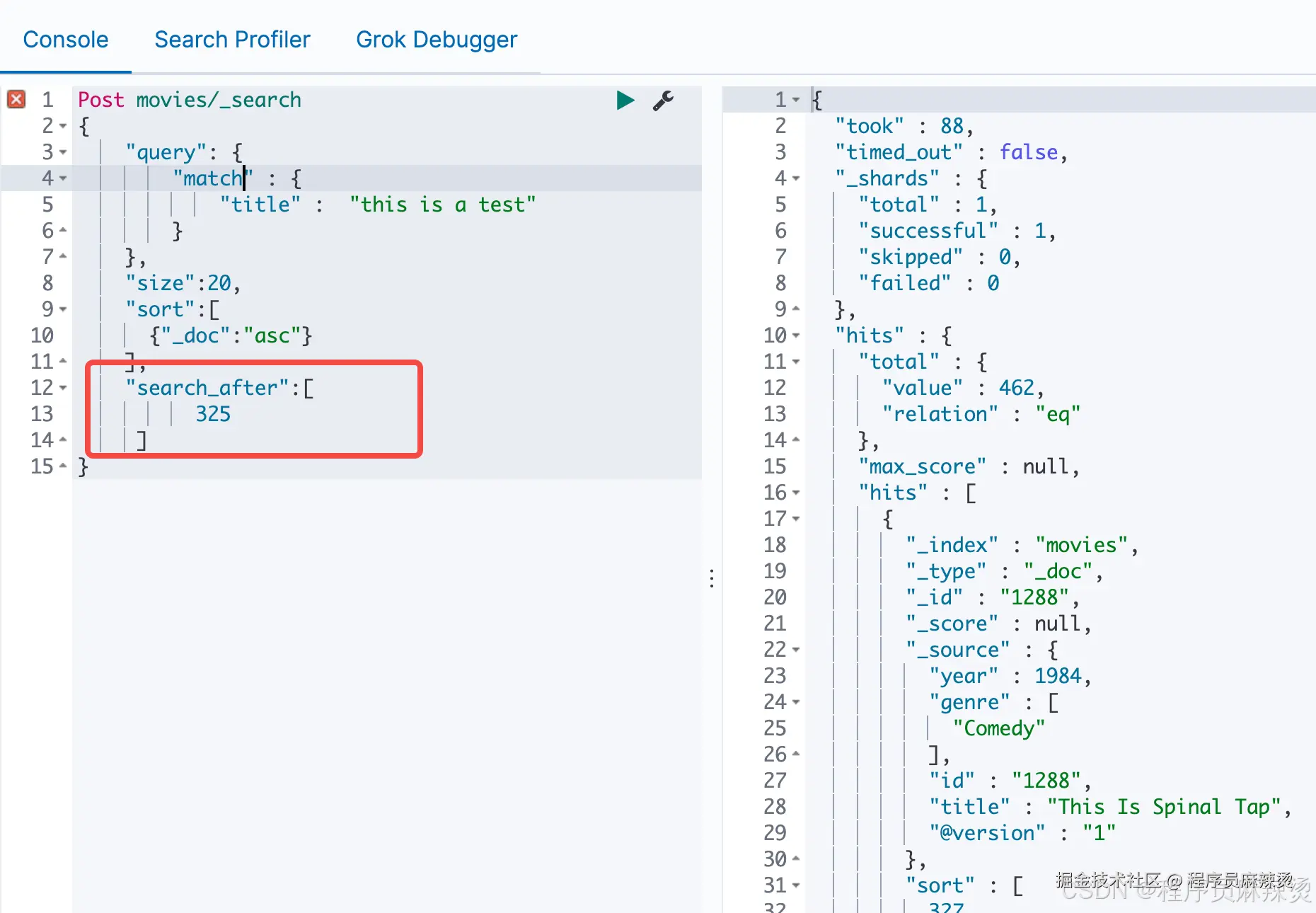Click the "search_after" key in the request
This screenshot has height=913, width=1316.
(207, 388)
